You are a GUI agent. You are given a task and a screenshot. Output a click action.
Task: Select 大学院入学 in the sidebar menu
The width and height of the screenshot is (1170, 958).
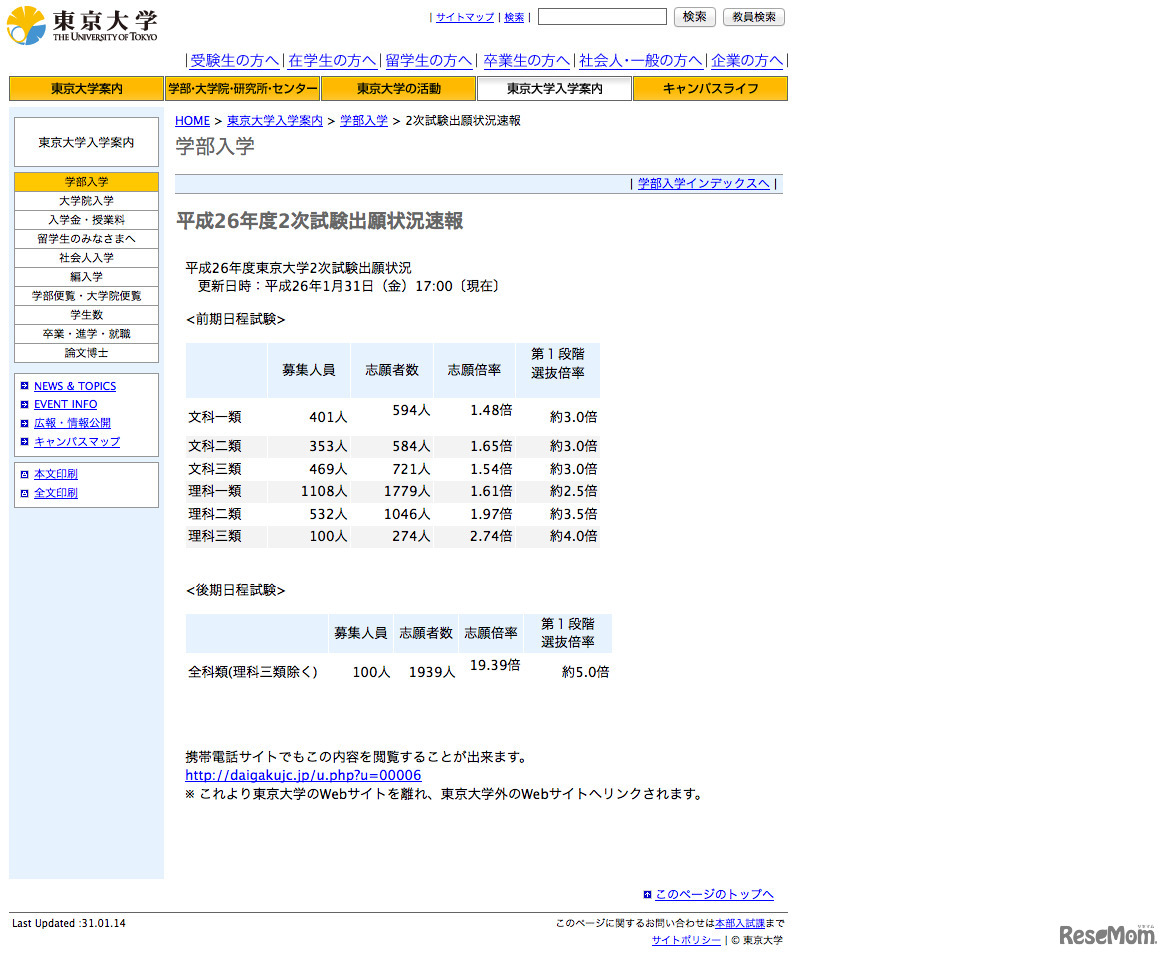[x=86, y=201]
